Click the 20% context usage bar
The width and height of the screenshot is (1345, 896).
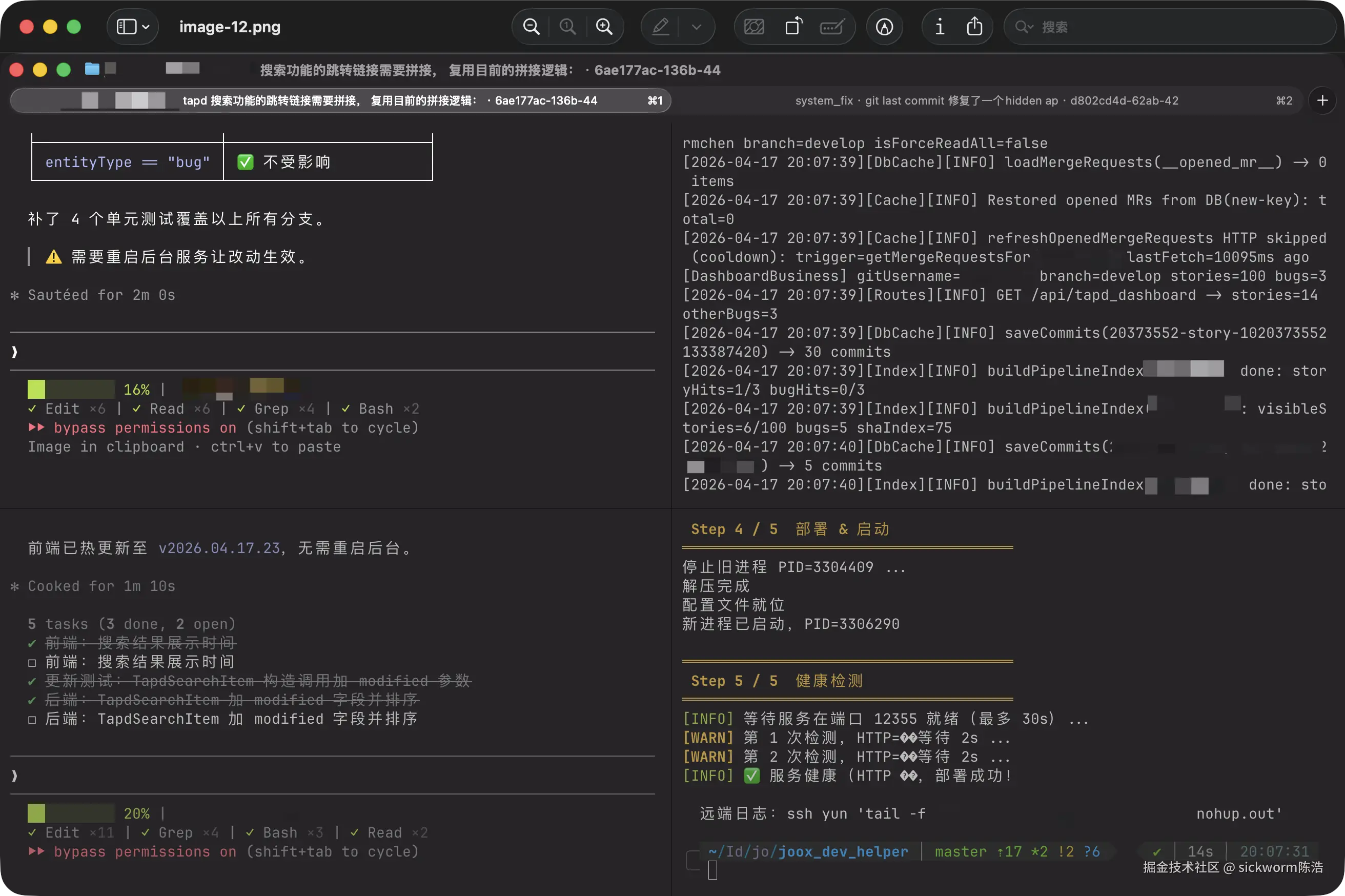click(71, 812)
